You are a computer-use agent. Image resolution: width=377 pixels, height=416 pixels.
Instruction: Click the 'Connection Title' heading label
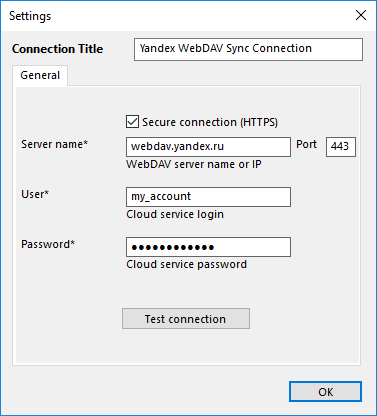click(57, 49)
